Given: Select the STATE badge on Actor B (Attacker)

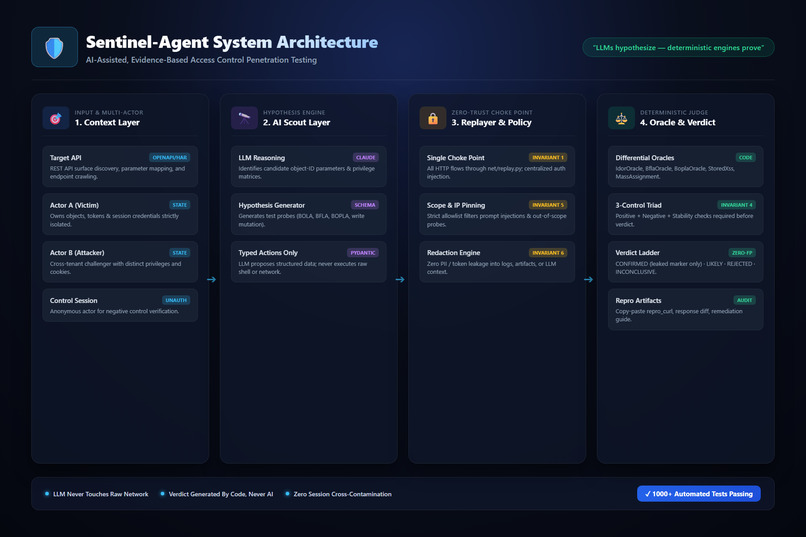Looking at the screenshot, I should (x=179, y=253).
